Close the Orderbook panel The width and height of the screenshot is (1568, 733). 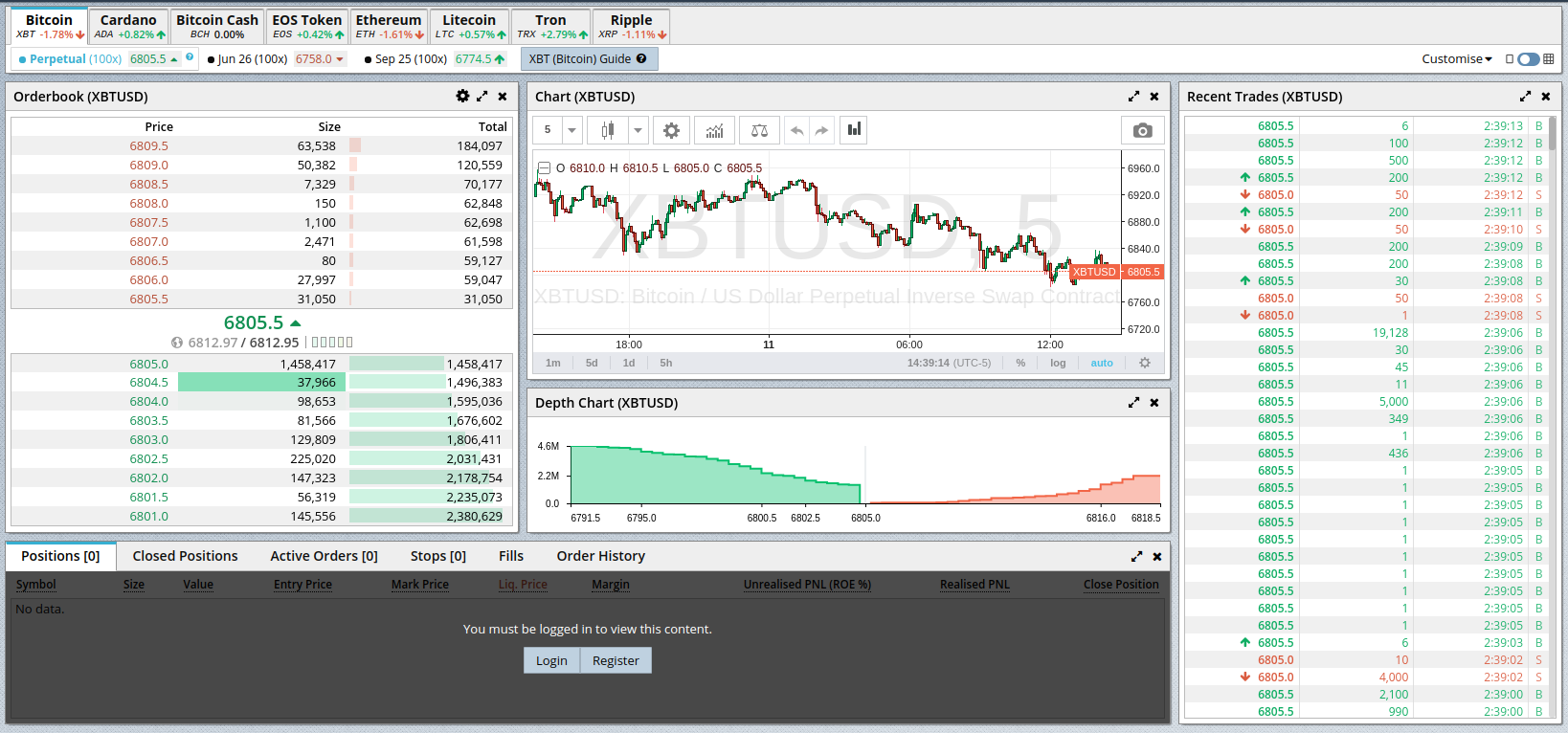tap(503, 96)
